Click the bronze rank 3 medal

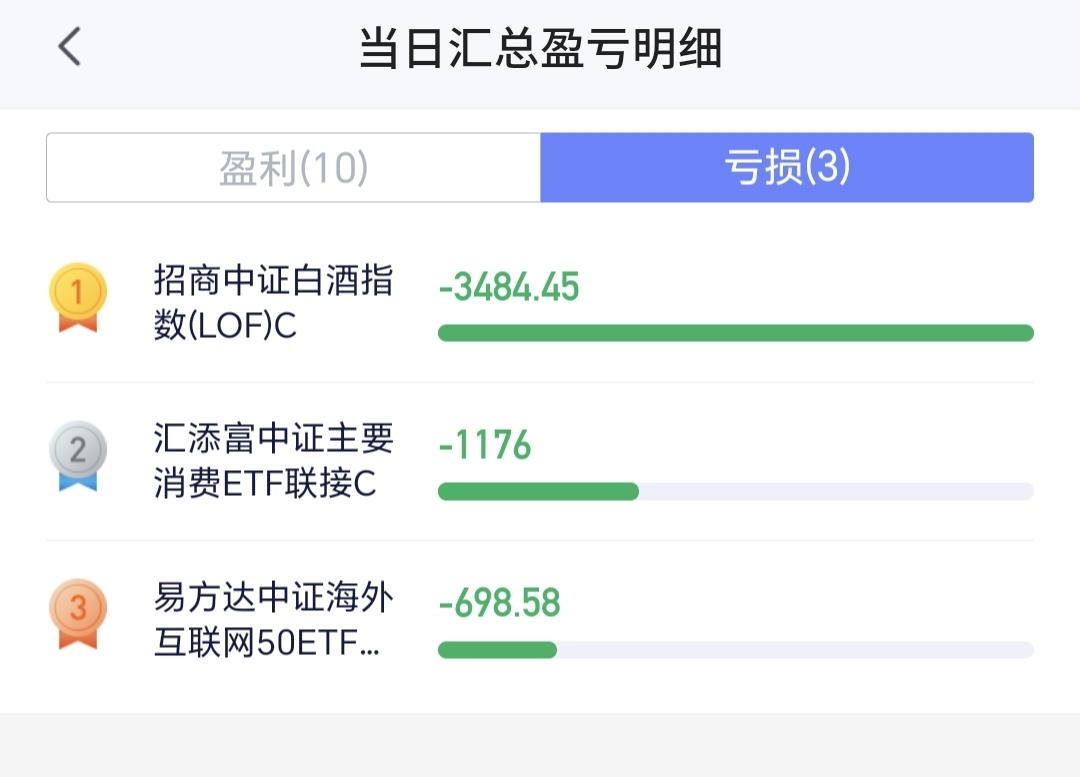78,614
